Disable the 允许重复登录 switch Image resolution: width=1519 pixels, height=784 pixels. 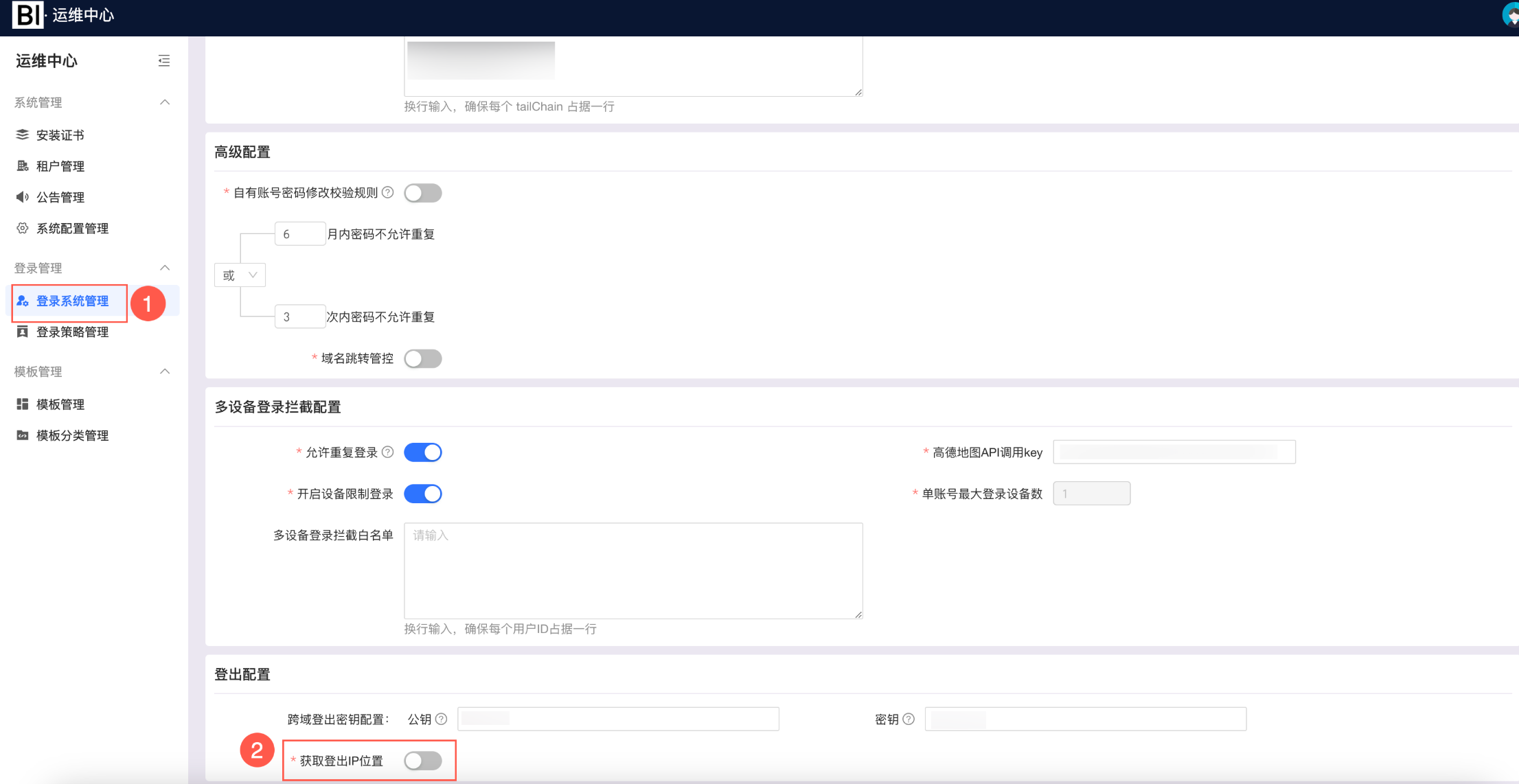422,452
